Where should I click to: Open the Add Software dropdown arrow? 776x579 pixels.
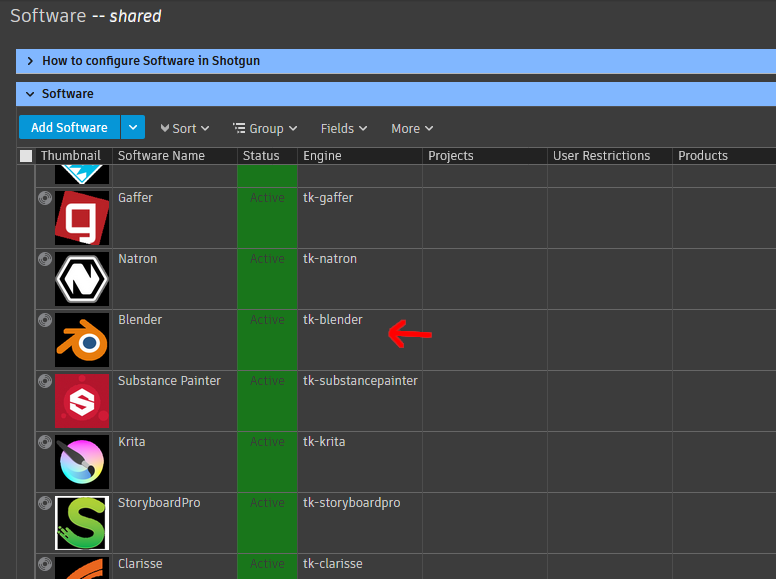point(133,127)
